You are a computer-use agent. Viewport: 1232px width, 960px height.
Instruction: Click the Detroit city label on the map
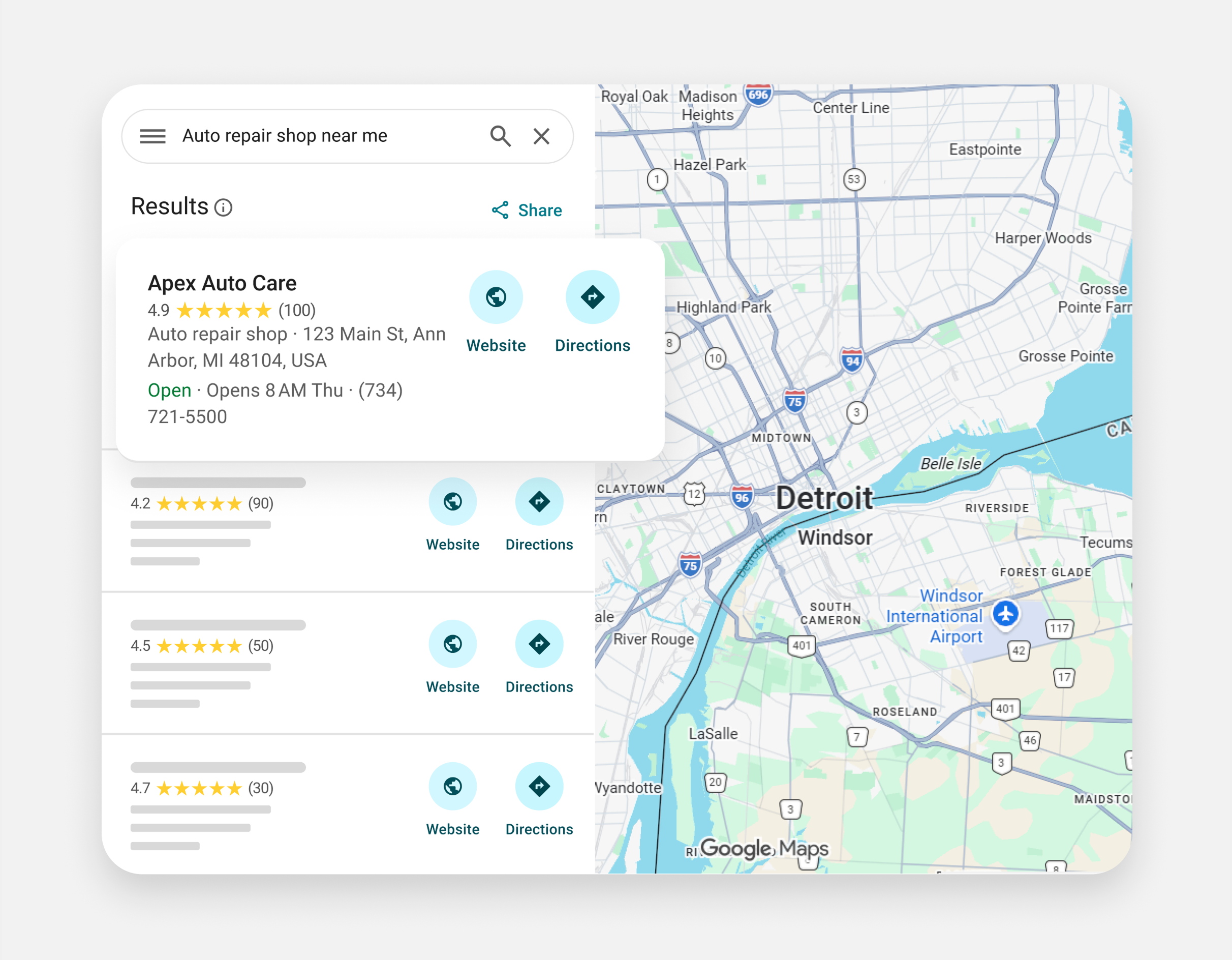pos(824,498)
